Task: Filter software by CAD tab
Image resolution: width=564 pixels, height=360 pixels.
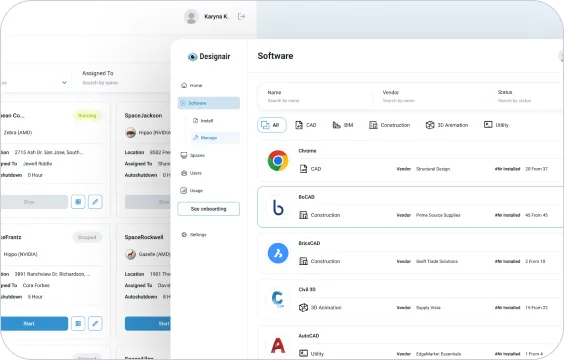Action: click(305, 125)
